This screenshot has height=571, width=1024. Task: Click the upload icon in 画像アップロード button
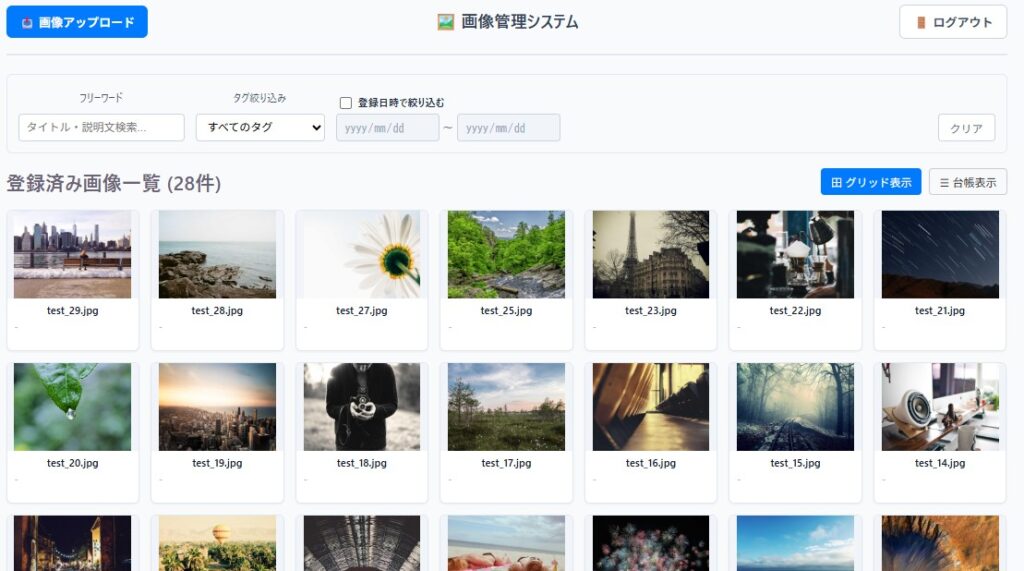coord(27,23)
